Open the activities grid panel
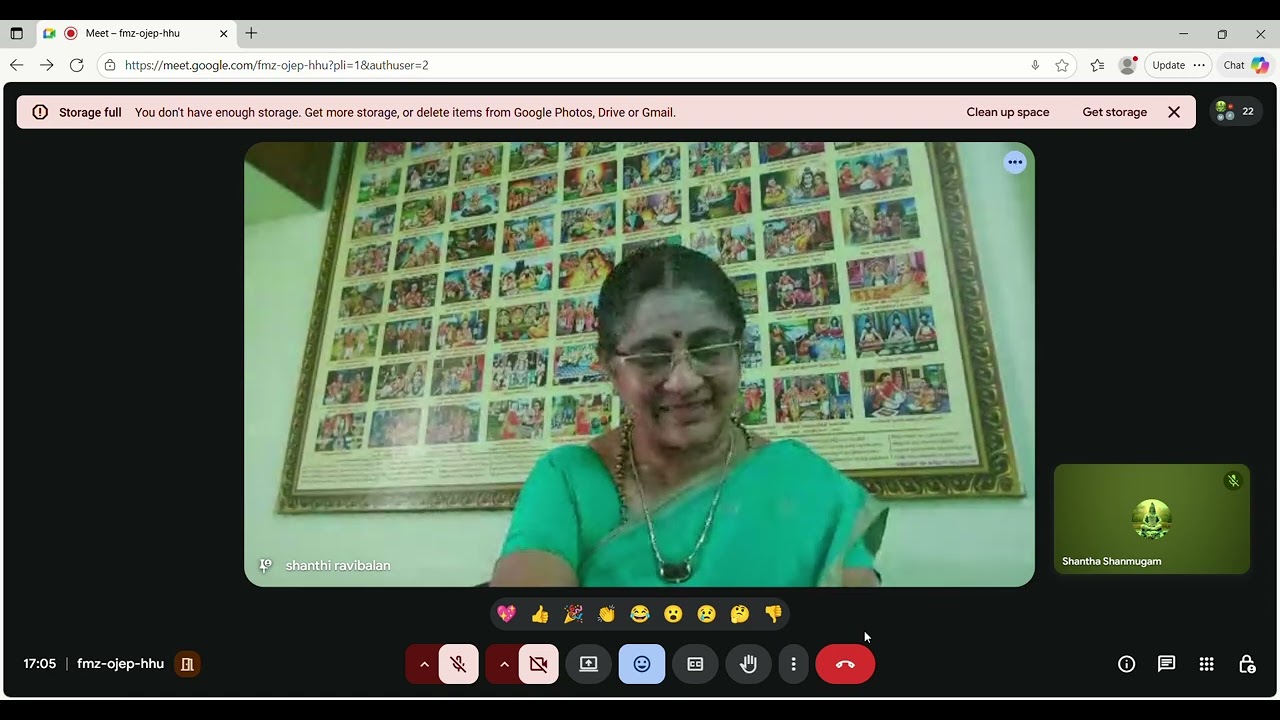This screenshot has height=720, width=1280. coord(1207,664)
